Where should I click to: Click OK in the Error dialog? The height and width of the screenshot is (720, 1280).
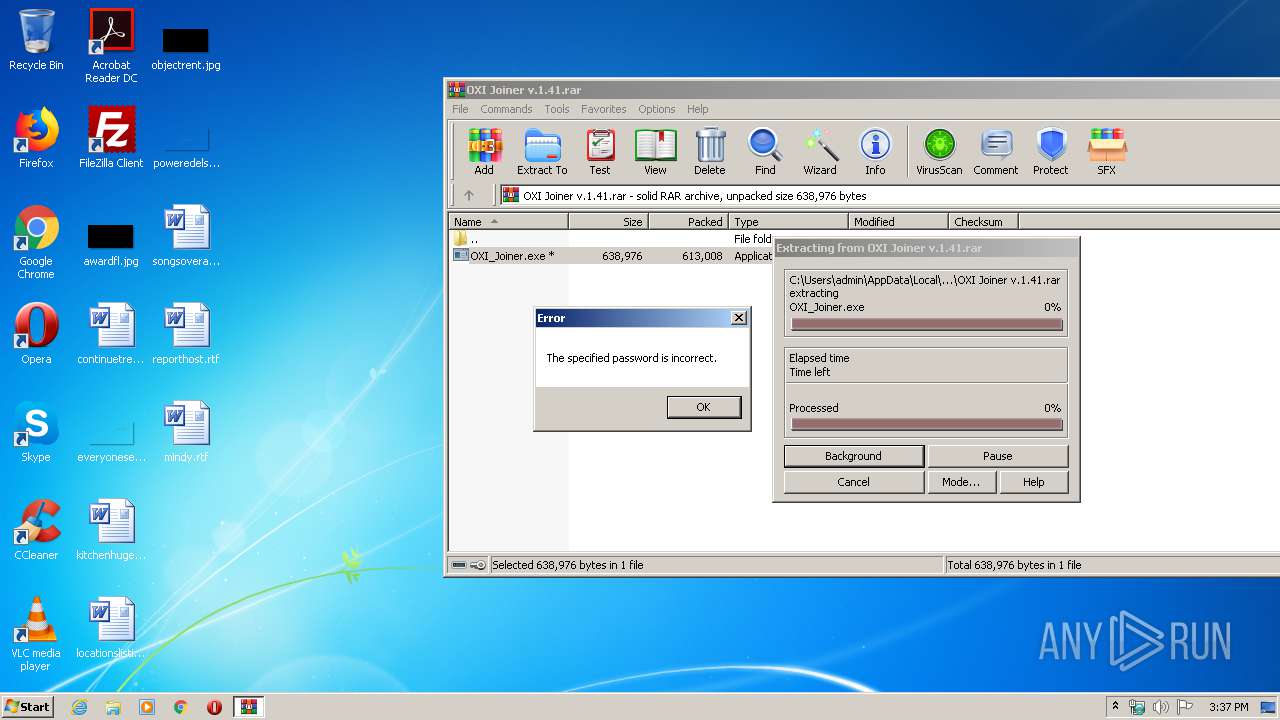coord(703,407)
